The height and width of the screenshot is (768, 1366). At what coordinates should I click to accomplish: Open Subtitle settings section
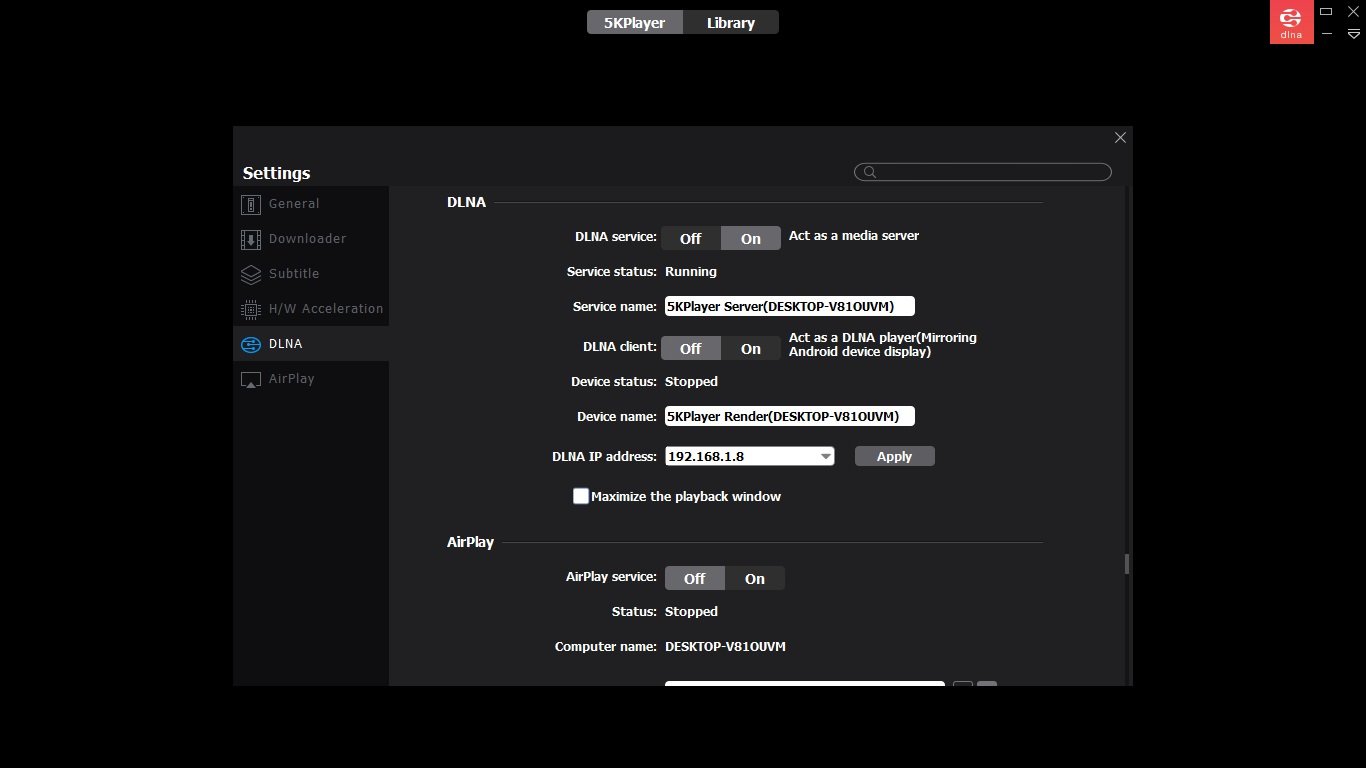311,273
